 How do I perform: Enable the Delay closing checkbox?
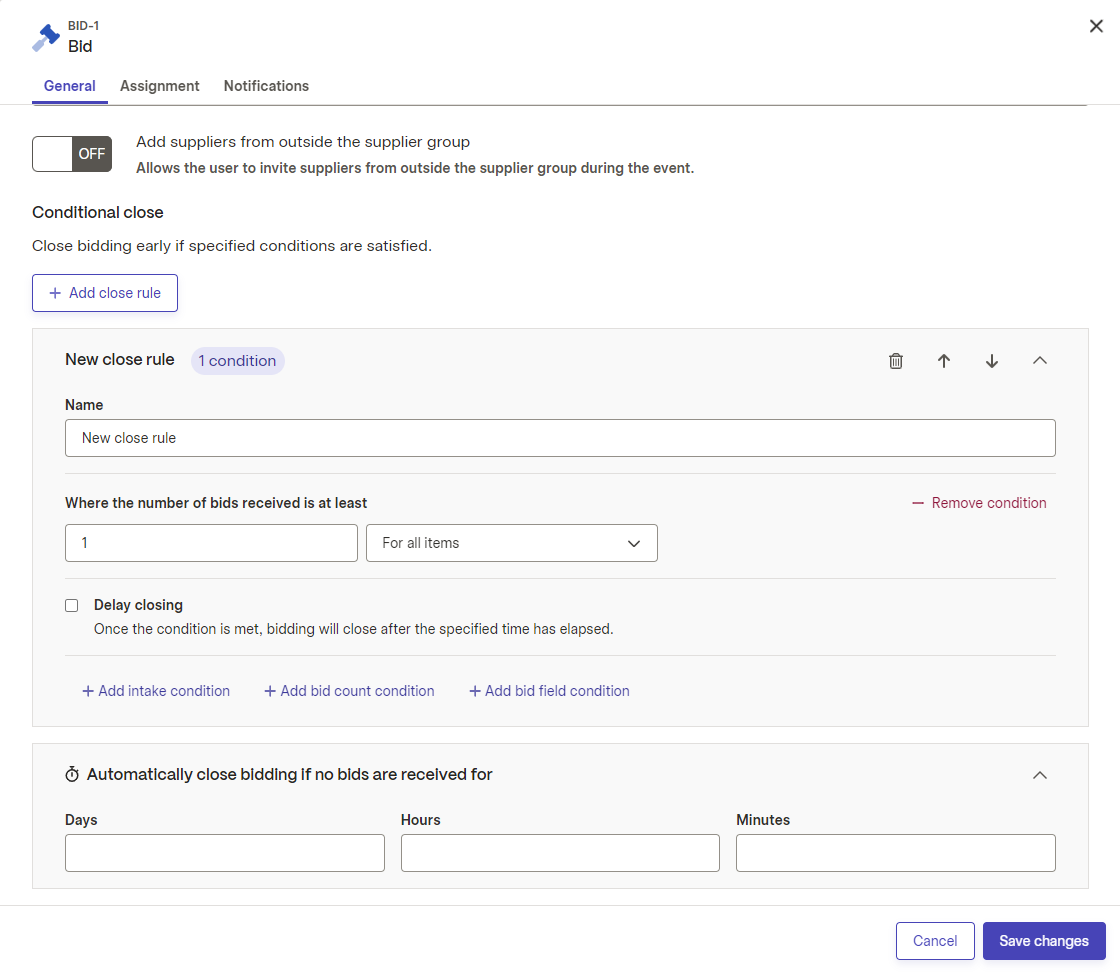tap(71, 606)
